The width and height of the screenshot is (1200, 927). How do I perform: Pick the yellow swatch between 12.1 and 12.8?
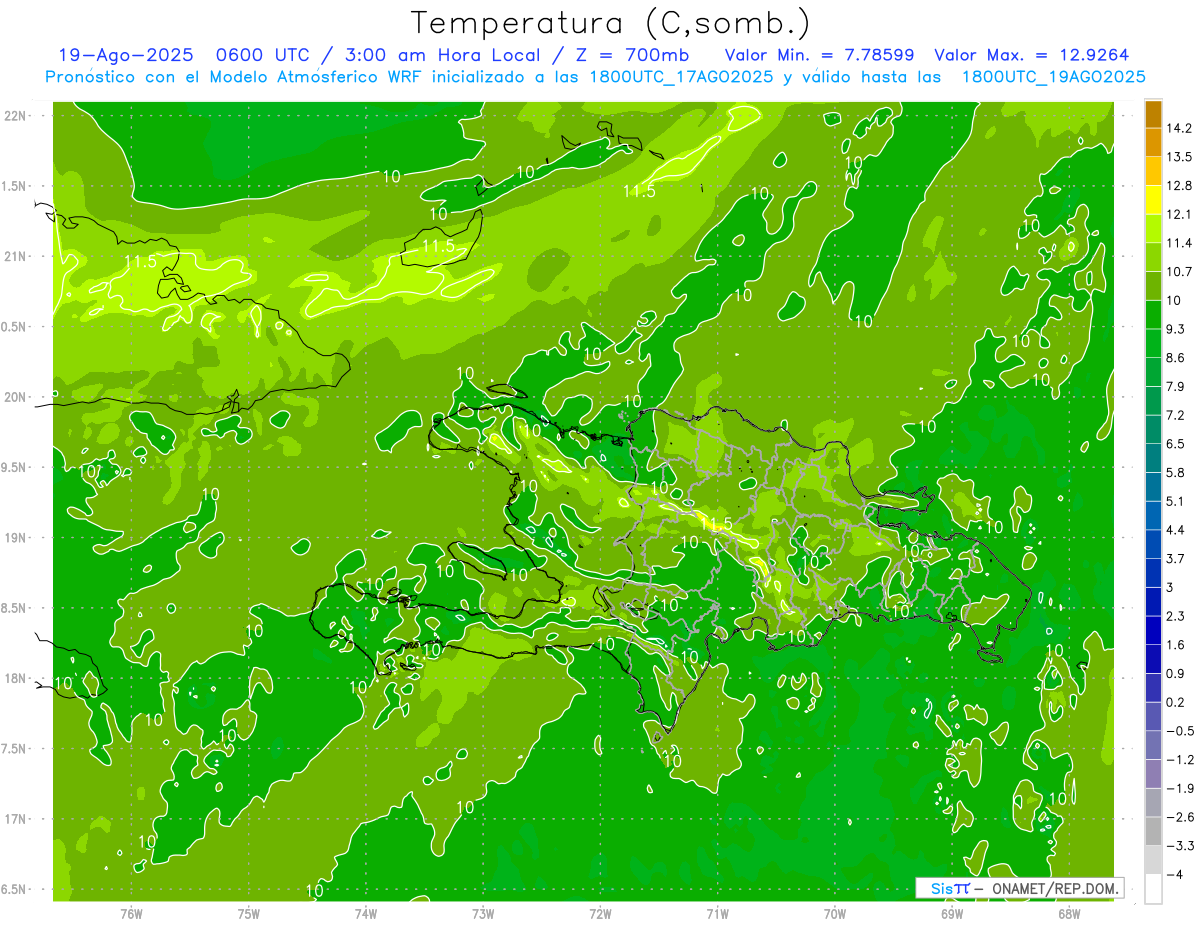point(1153,200)
